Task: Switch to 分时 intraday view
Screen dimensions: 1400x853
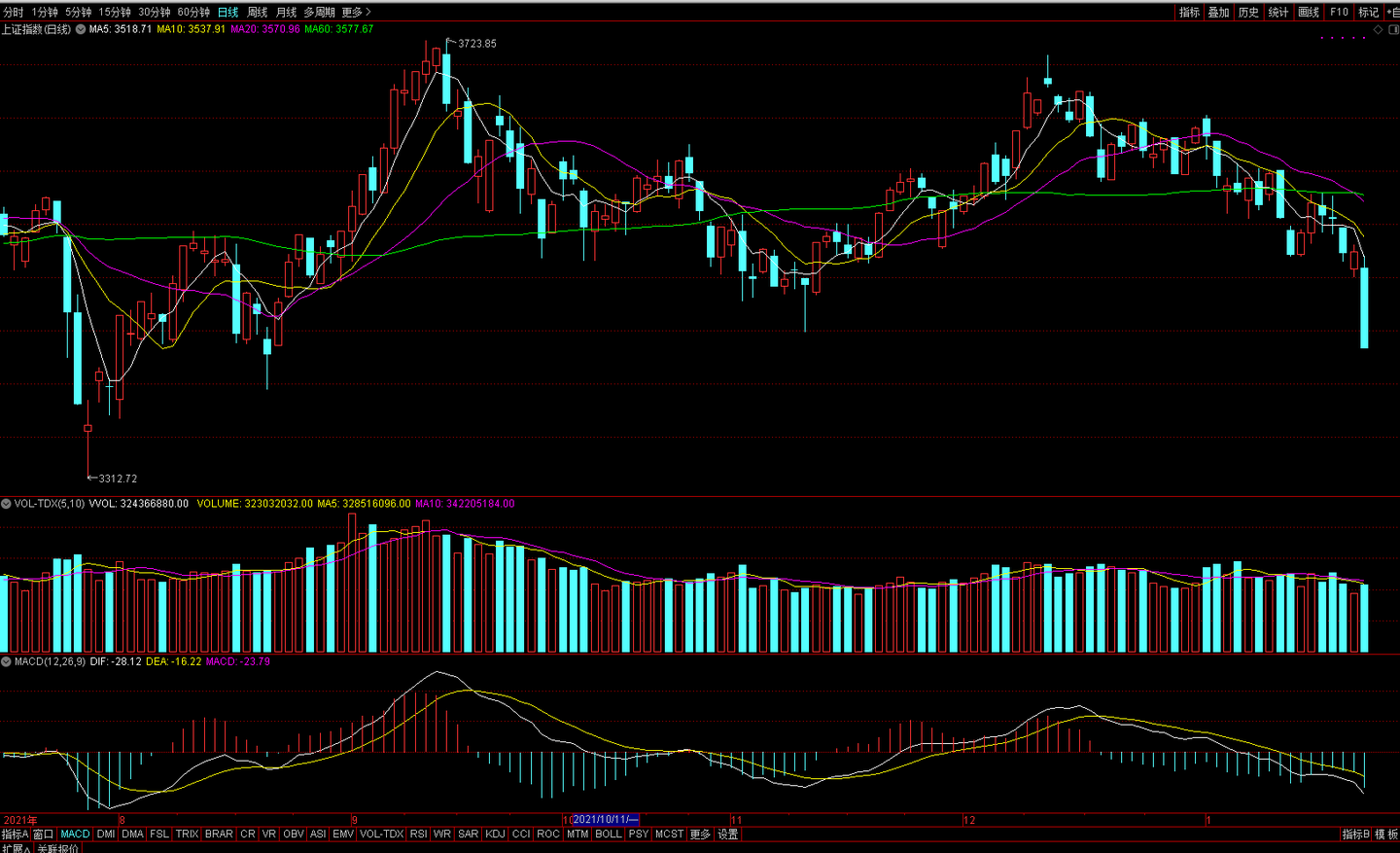Action: 14,13
